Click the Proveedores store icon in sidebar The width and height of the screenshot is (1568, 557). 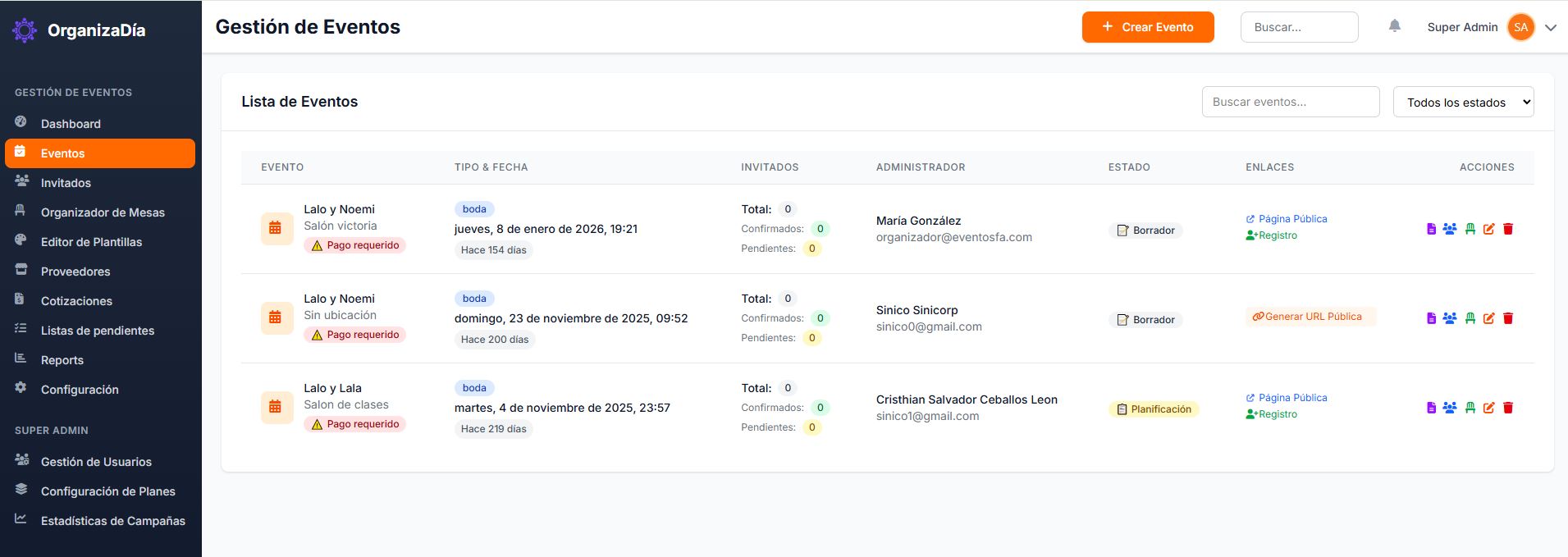[x=21, y=269]
